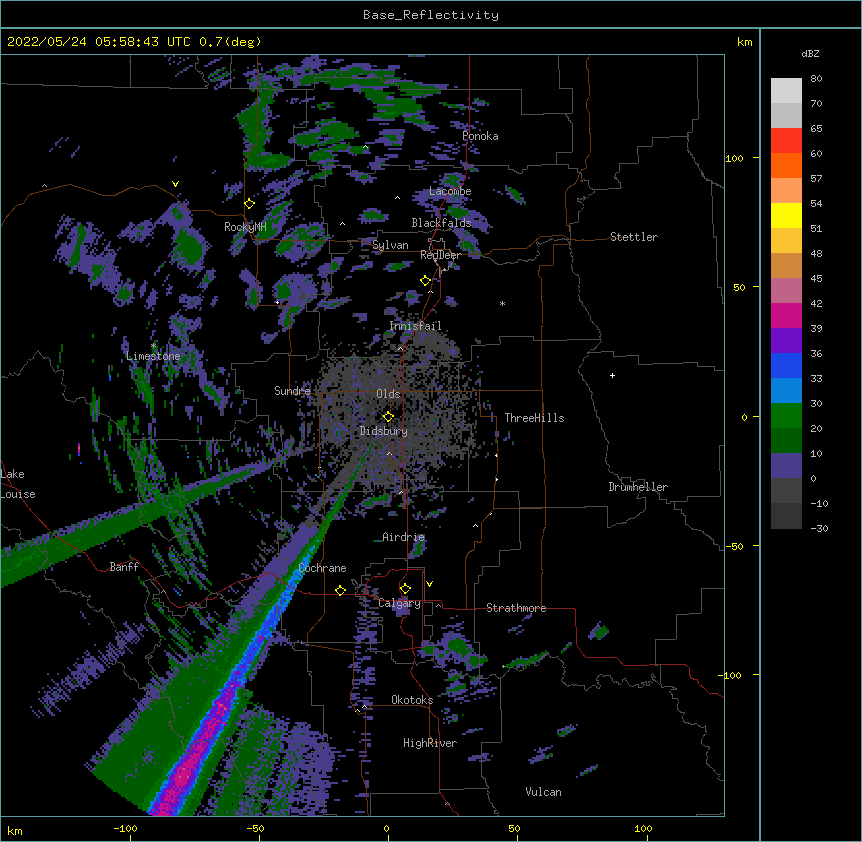Screen dimensions: 862x842
Task: Click the RockyMH label
Action: tap(245, 227)
